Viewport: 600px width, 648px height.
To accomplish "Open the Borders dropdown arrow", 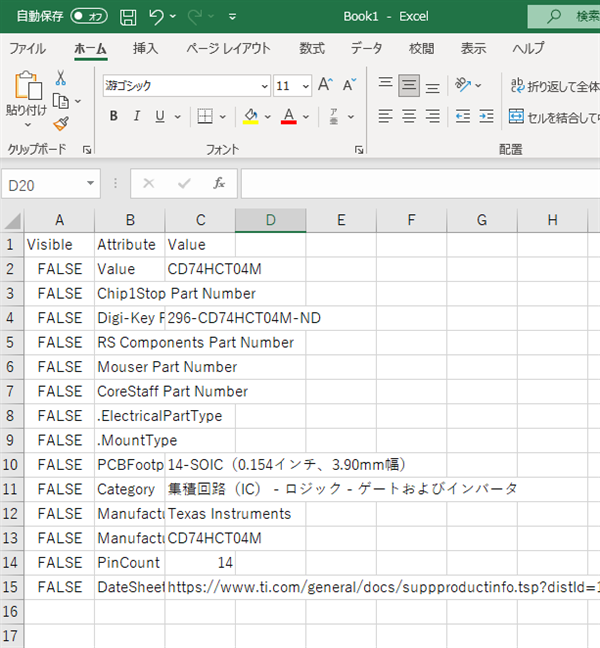I will point(222,117).
